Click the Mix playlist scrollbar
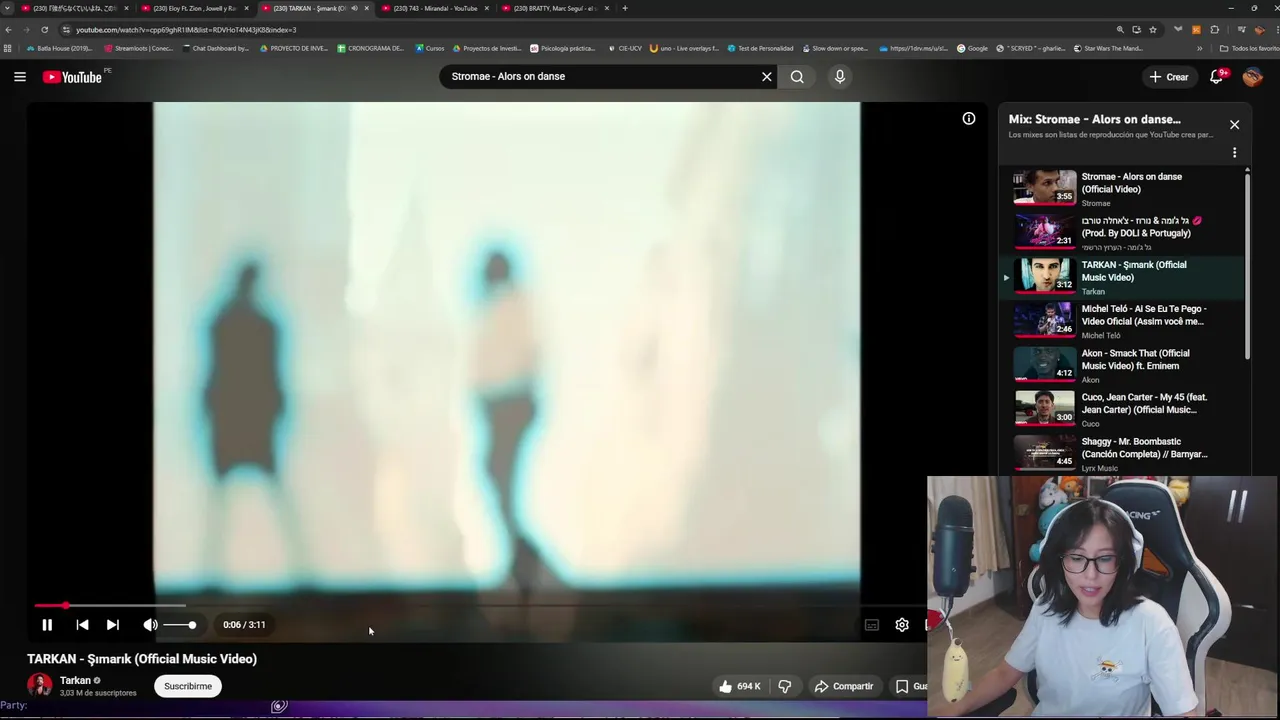Viewport: 1280px width, 720px height. 1247,265
